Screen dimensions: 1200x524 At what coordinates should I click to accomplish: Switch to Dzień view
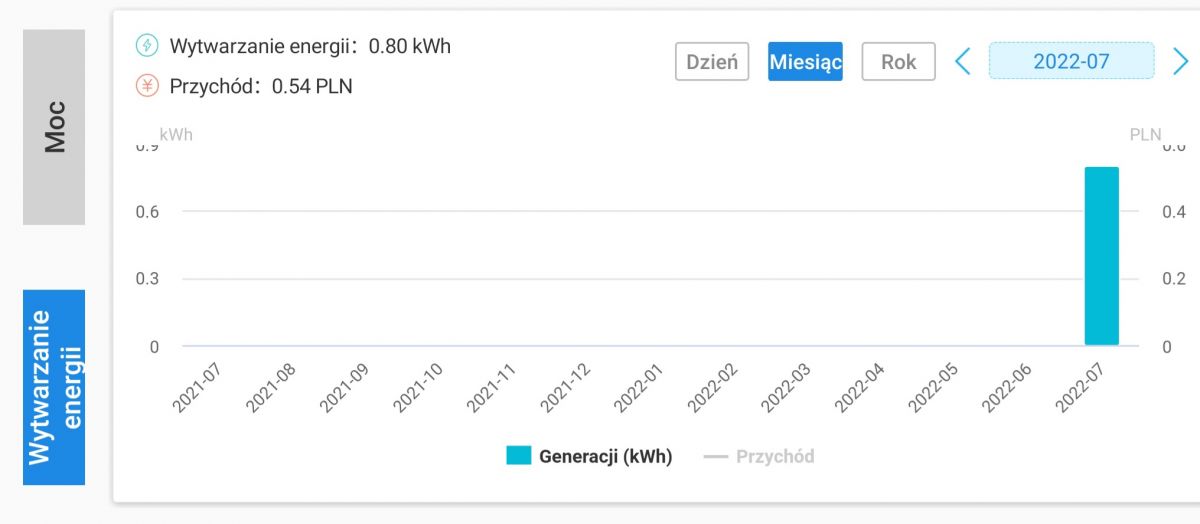point(712,62)
